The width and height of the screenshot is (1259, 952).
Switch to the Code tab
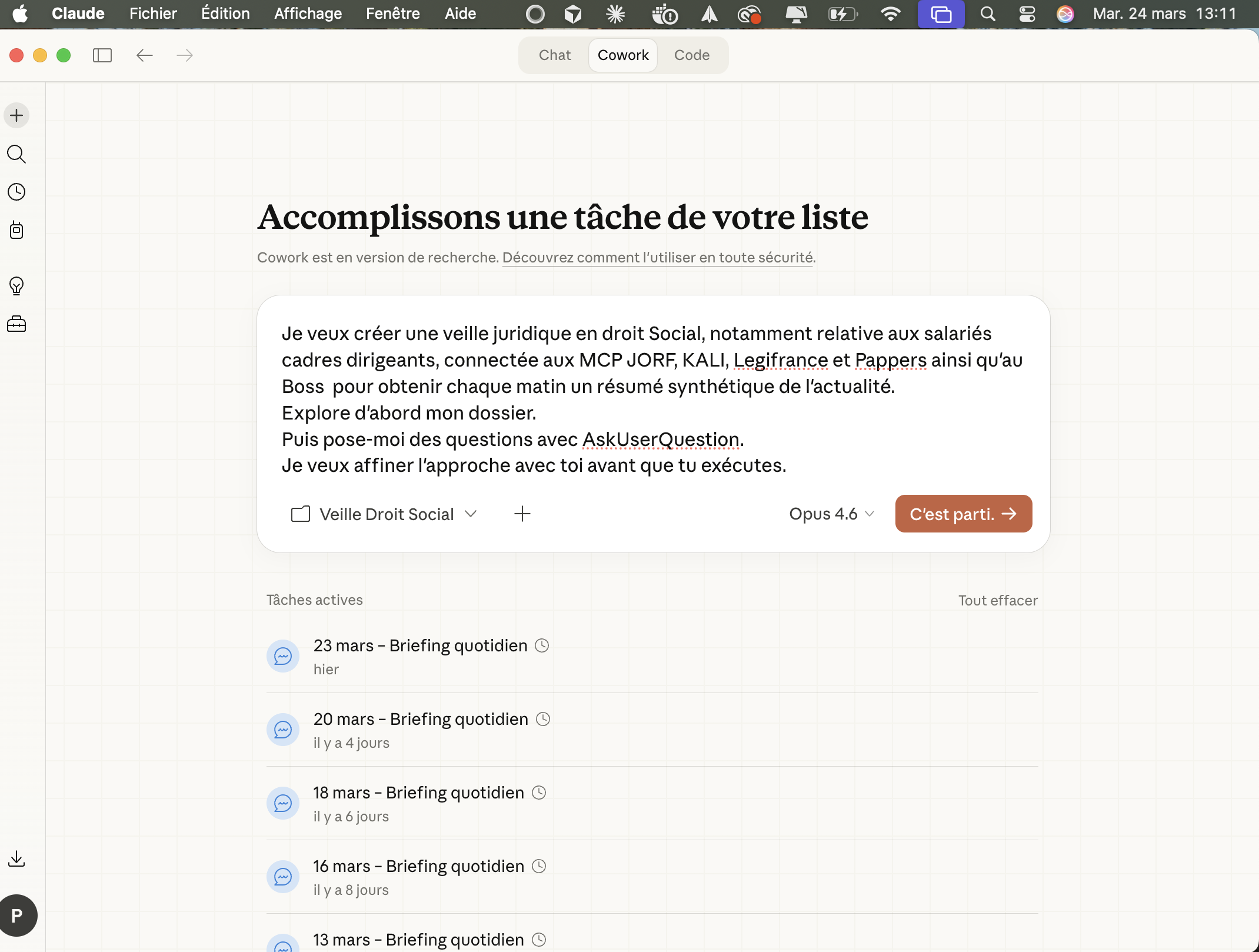coord(692,55)
